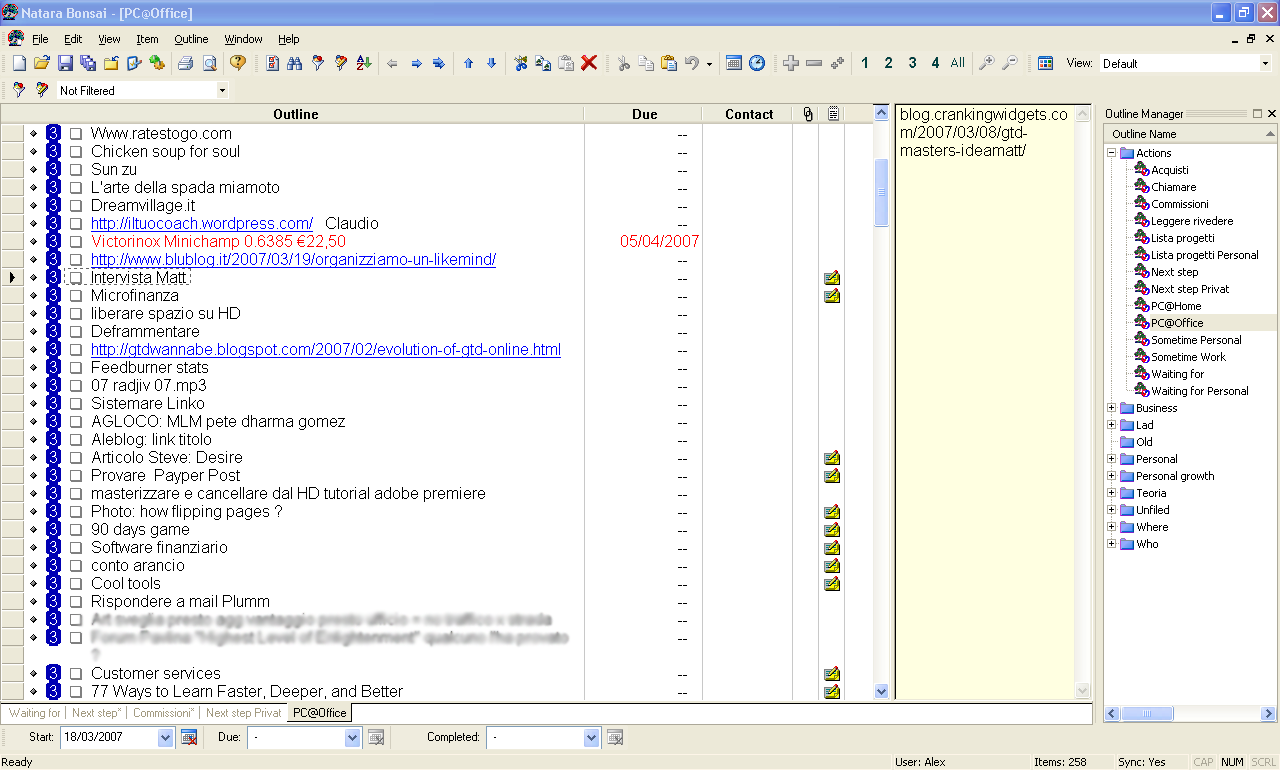The height and width of the screenshot is (770, 1280).
Task: Expand all with plus icon
Action: point(791,63)
